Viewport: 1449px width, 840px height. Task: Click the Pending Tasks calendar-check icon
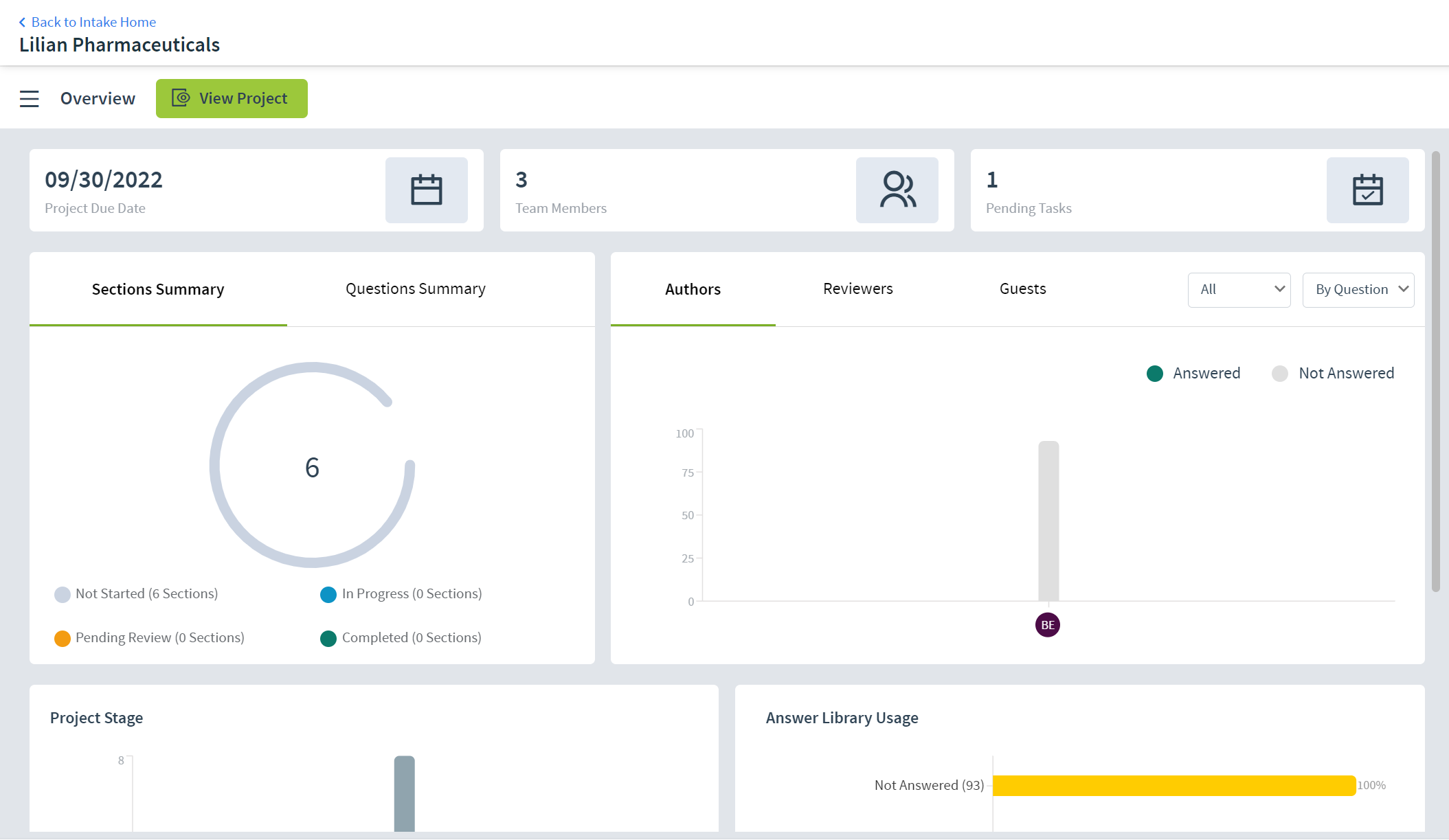(1367, 190)
